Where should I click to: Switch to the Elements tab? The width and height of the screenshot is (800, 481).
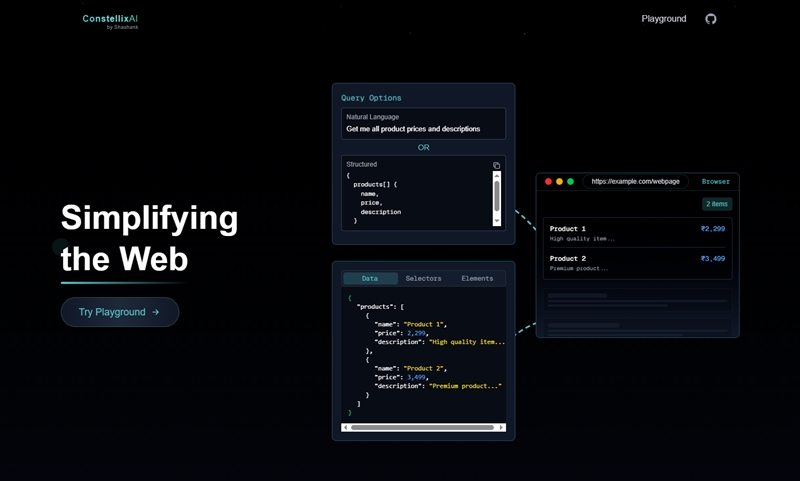point(477,278)
